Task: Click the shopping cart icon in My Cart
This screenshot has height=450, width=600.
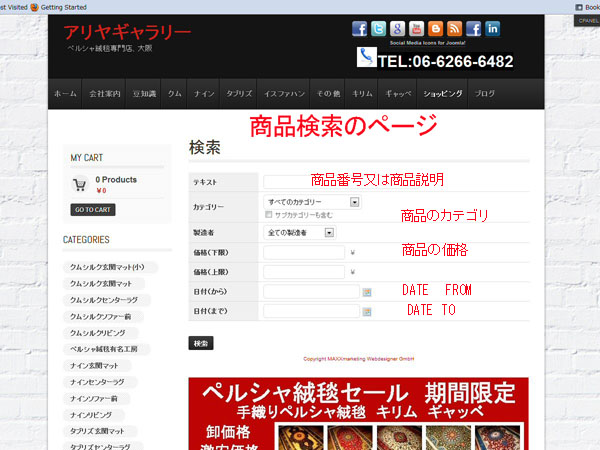Action: click(79, 185)
